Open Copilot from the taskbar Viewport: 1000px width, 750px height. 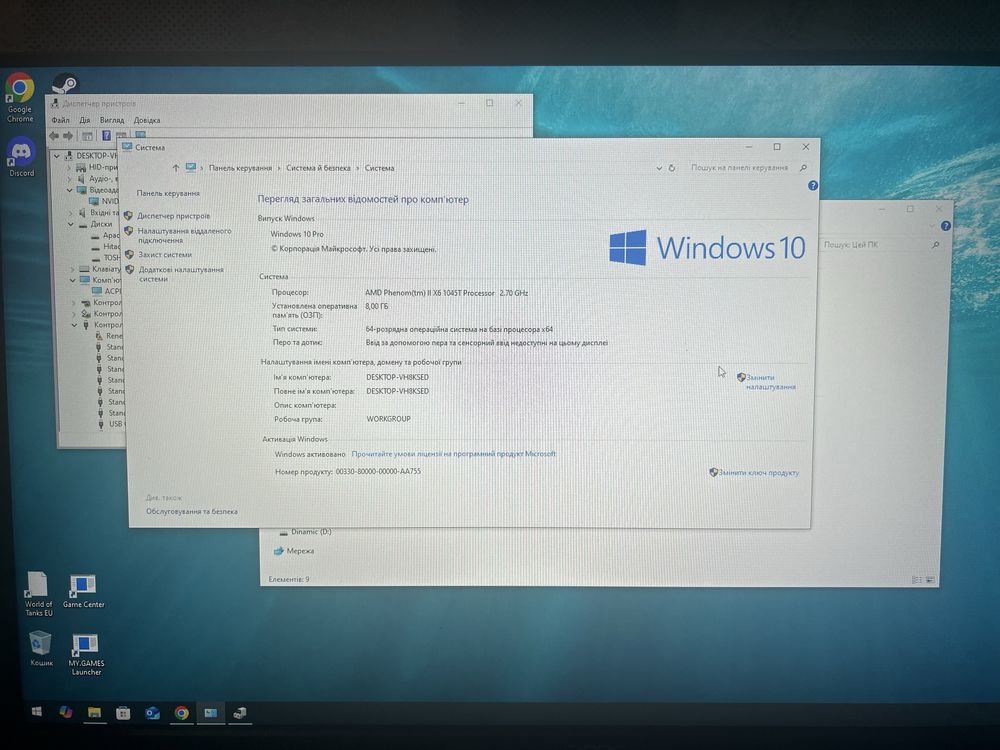click(x=66, y=712)
